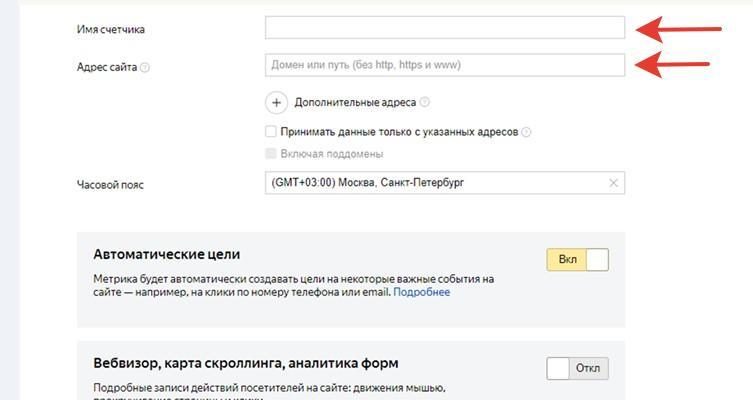Click the Имя счетчика text field
Screen dimensions: 753x400
(444, 28)
